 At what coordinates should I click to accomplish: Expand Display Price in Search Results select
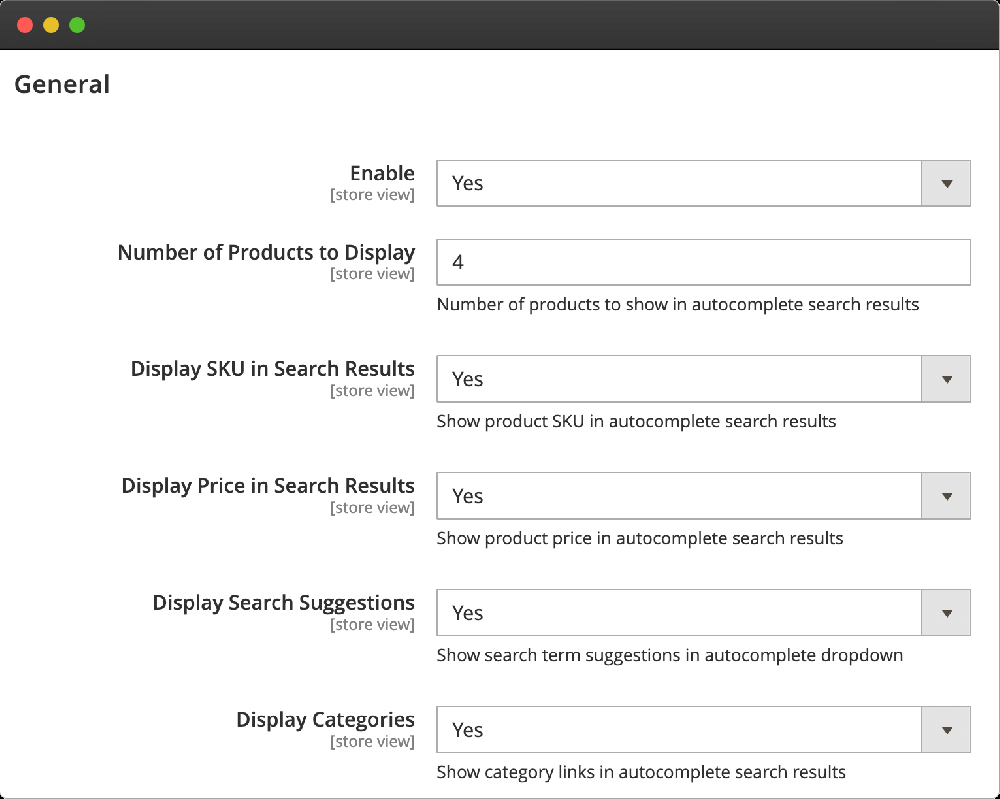pyautogui.click(x=678, y=496)
